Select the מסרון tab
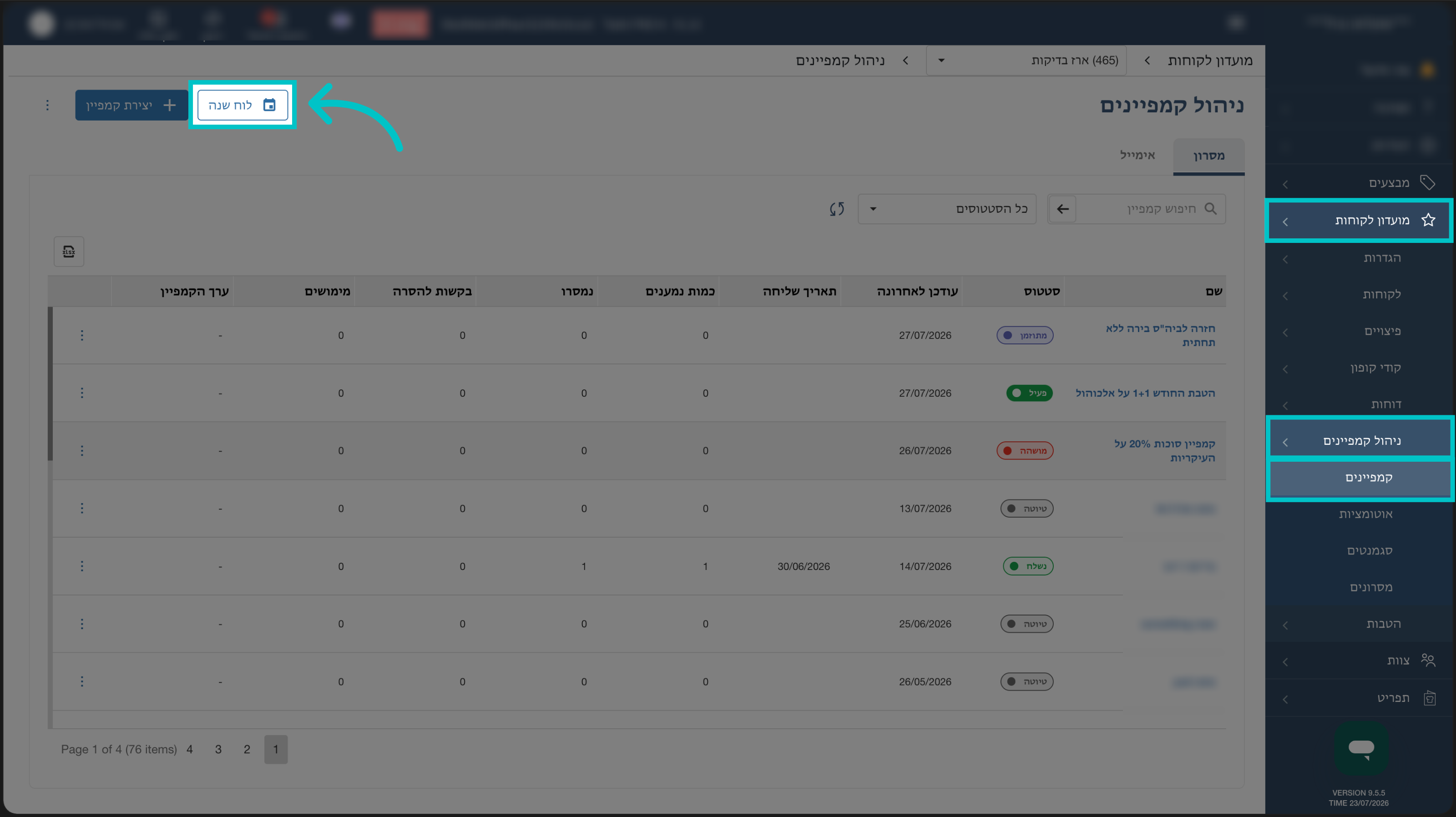1456x817 pixels. [1208, 156]
